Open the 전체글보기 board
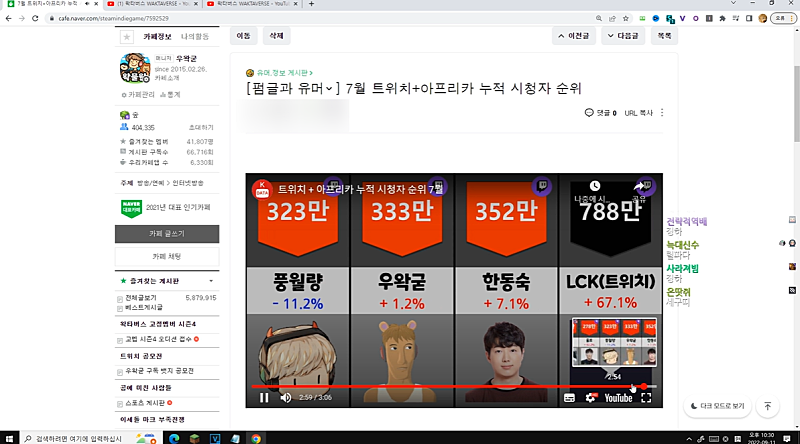This screenshot has height=444, width=800. (x=141, y=298)
